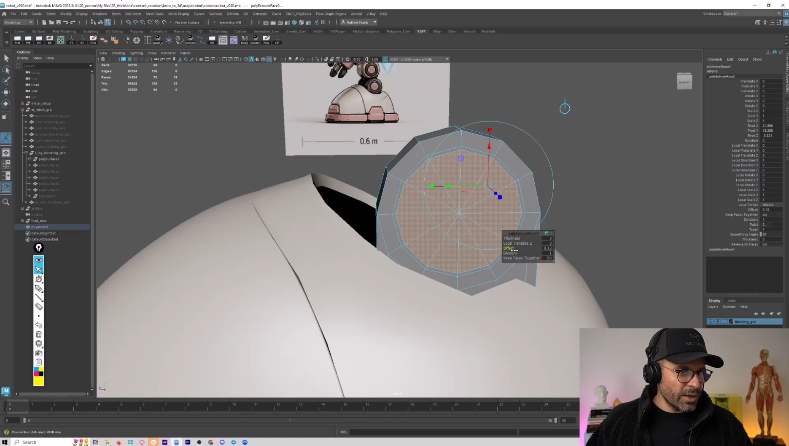Activate the Rotate tool in toolbox
789x446 pixels.
(6, 104)
